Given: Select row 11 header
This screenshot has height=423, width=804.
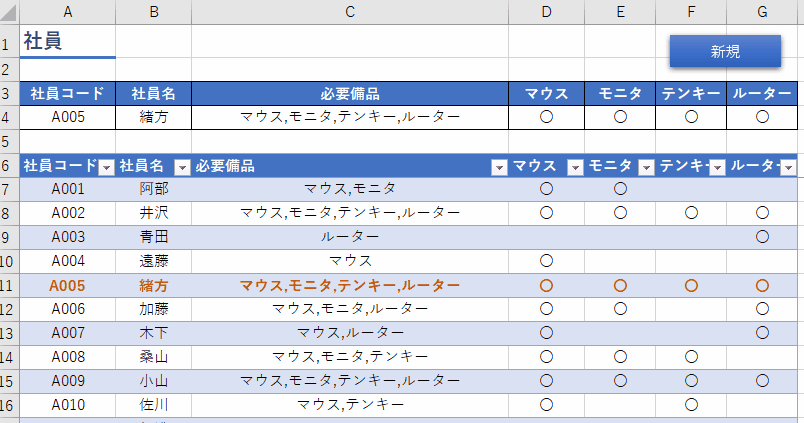Looking at the screenshot, I should 9,286.
